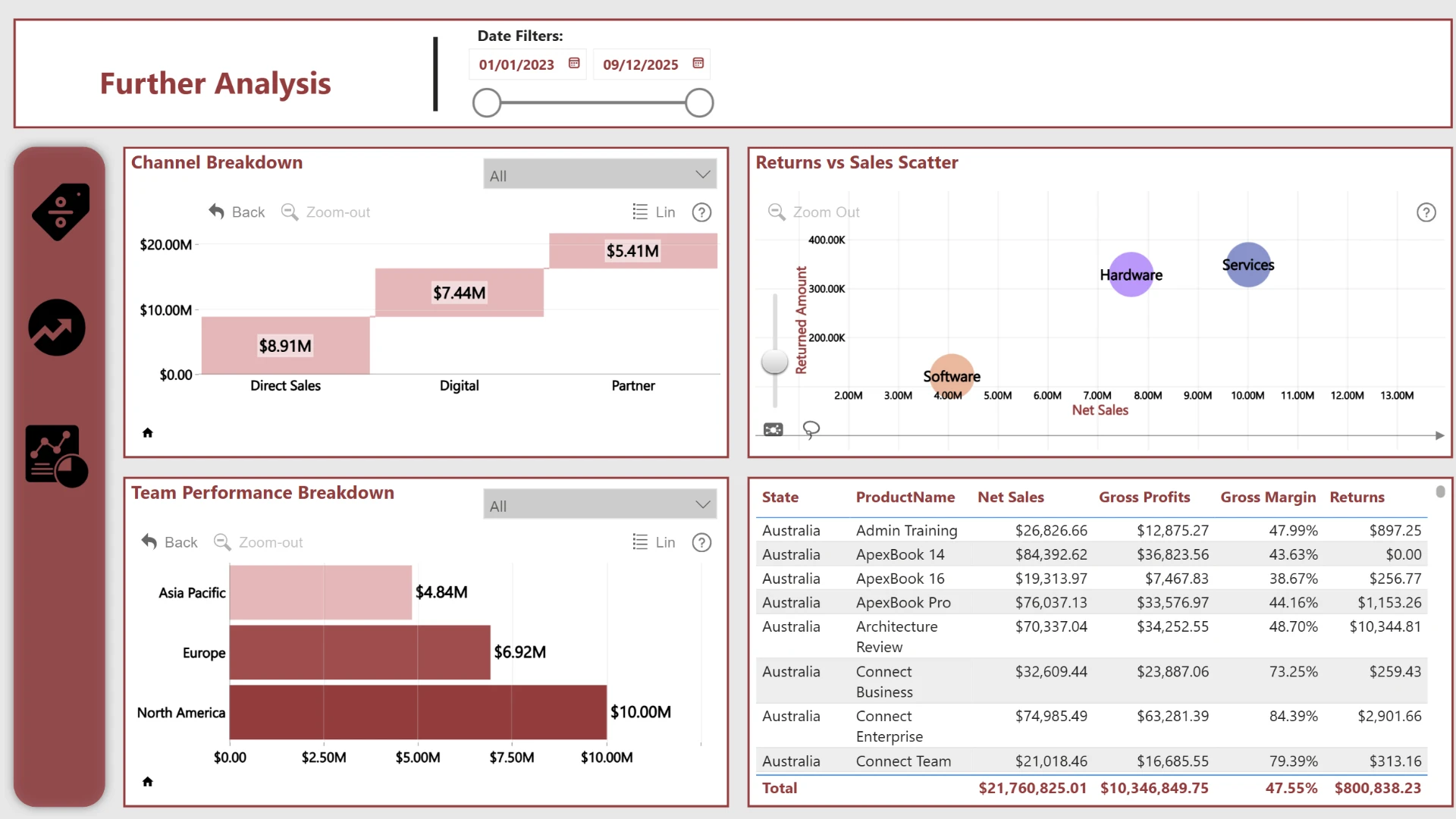The height and width of the screenshot is (819, 1456).
Task: Click returns value $10,344.81
Action: (x=1385, y=626)
